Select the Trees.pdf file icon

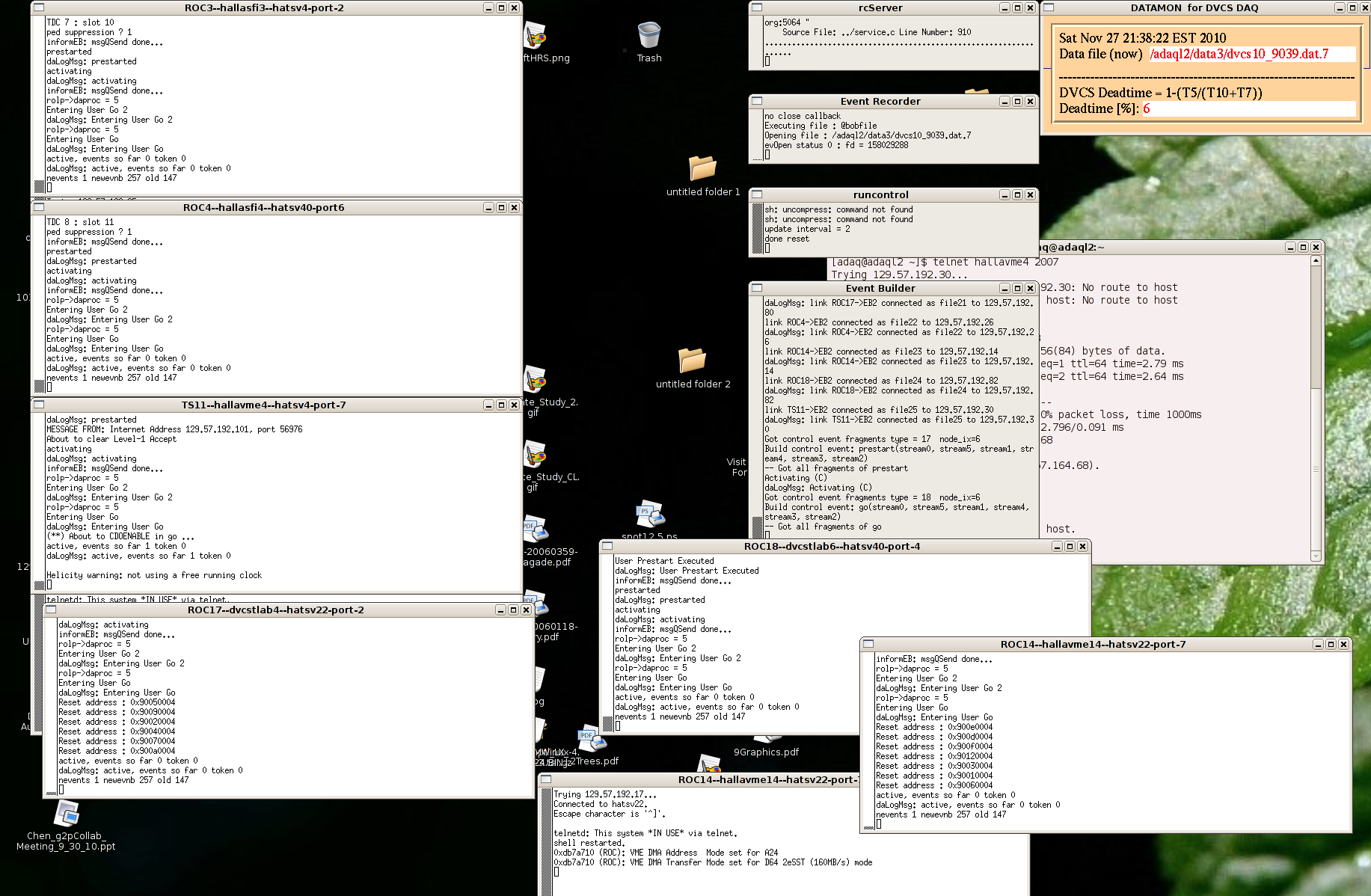(592, 739)
